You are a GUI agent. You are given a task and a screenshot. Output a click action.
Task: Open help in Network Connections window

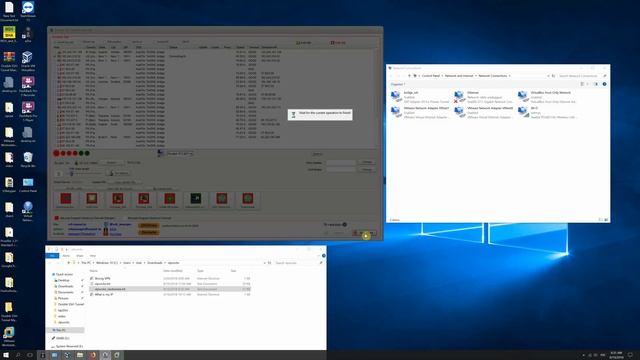[604, 84]
